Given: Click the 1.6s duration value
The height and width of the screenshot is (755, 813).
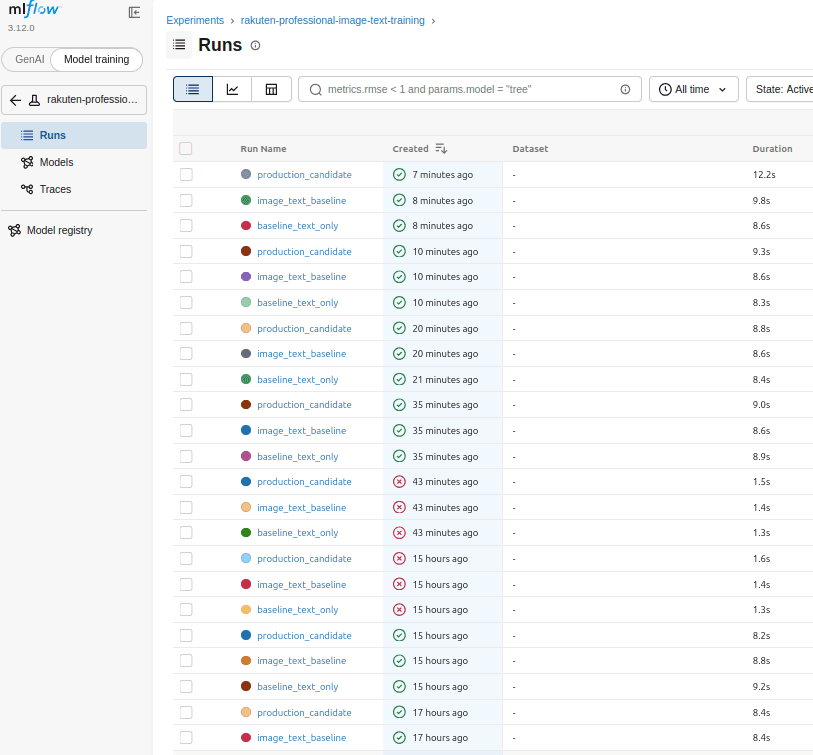Looking at the screenshot, I should pos(761,558).
